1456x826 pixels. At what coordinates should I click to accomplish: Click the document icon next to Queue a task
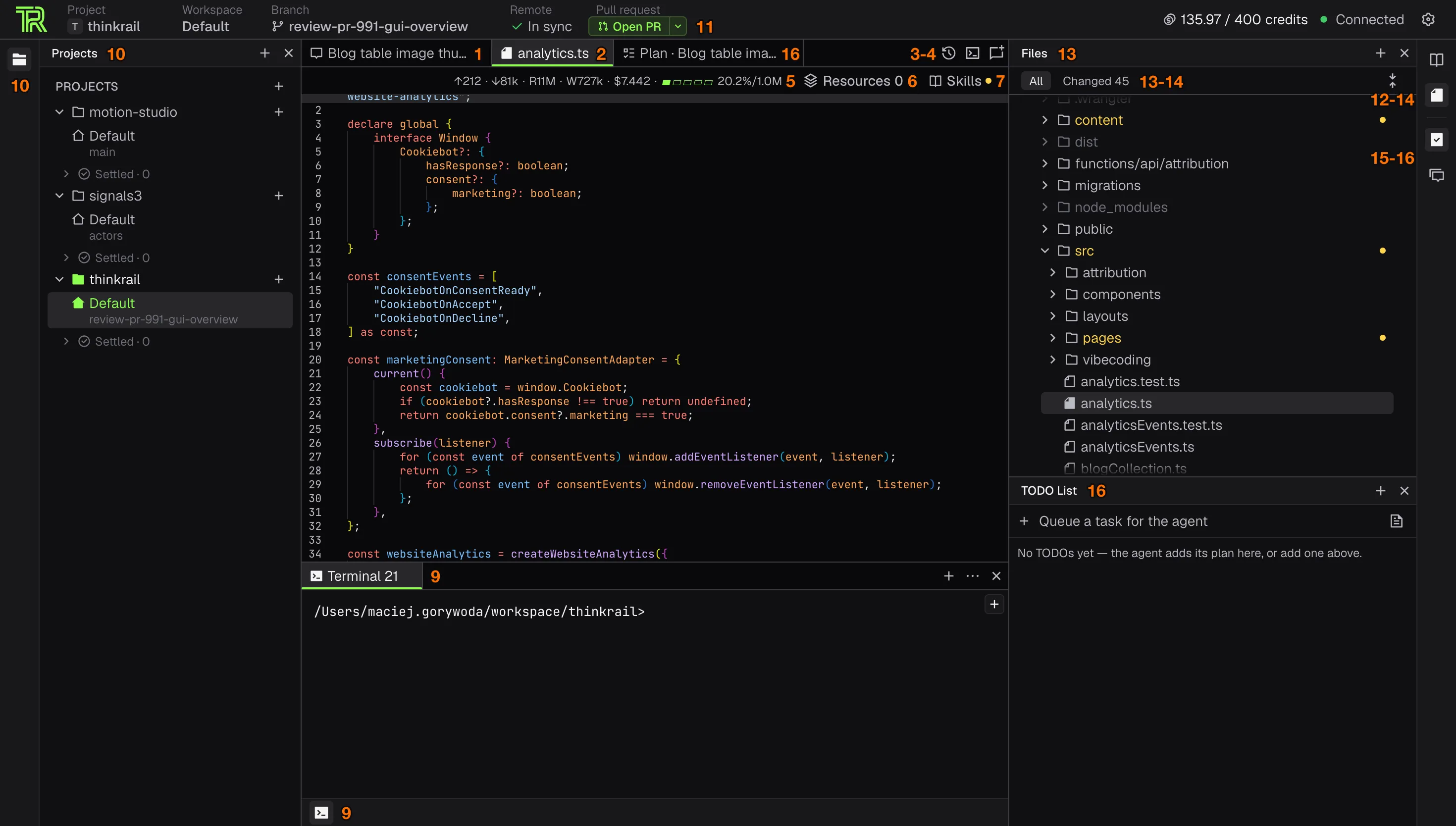point(1396,521)
